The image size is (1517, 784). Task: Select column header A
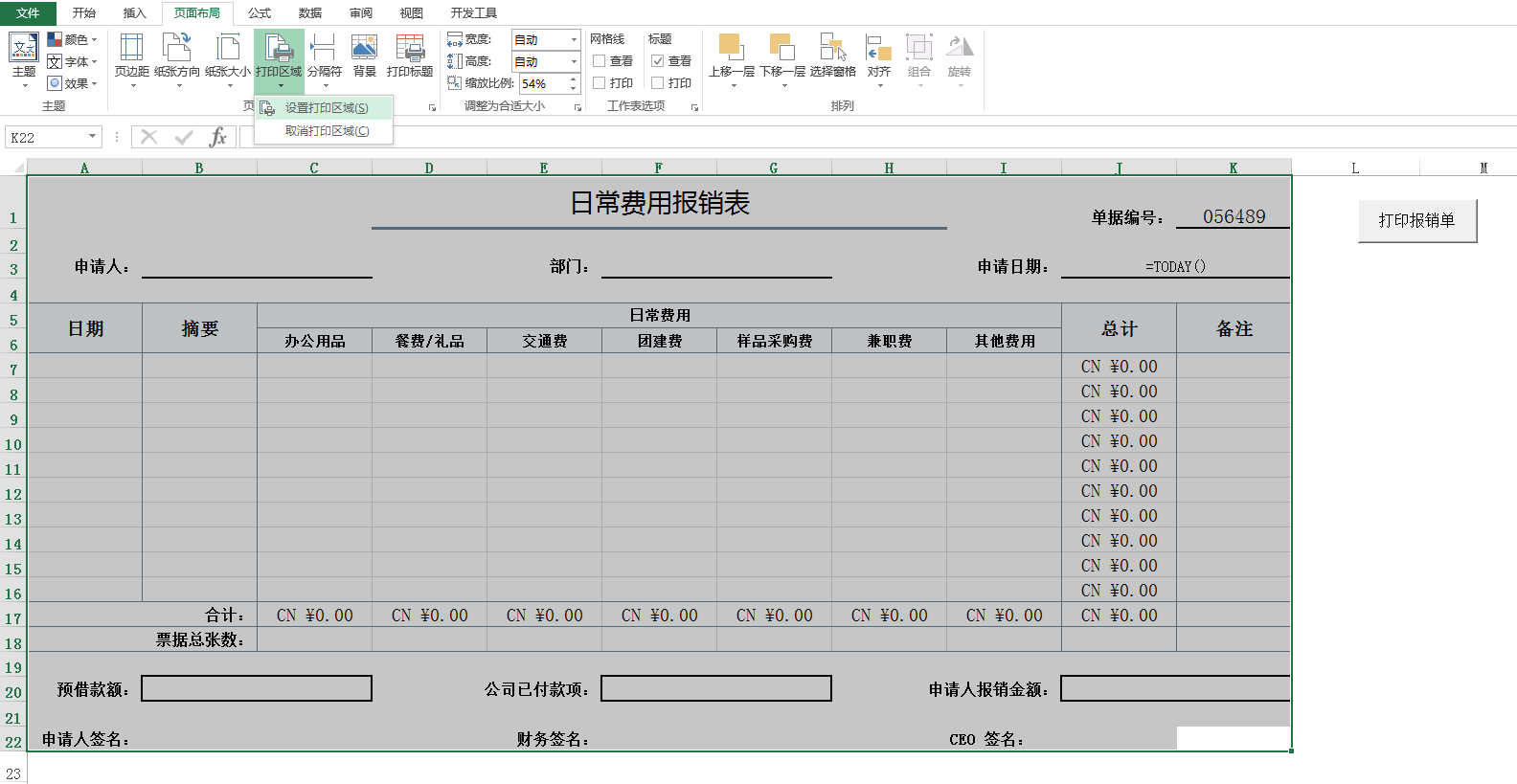coord(84,168)
